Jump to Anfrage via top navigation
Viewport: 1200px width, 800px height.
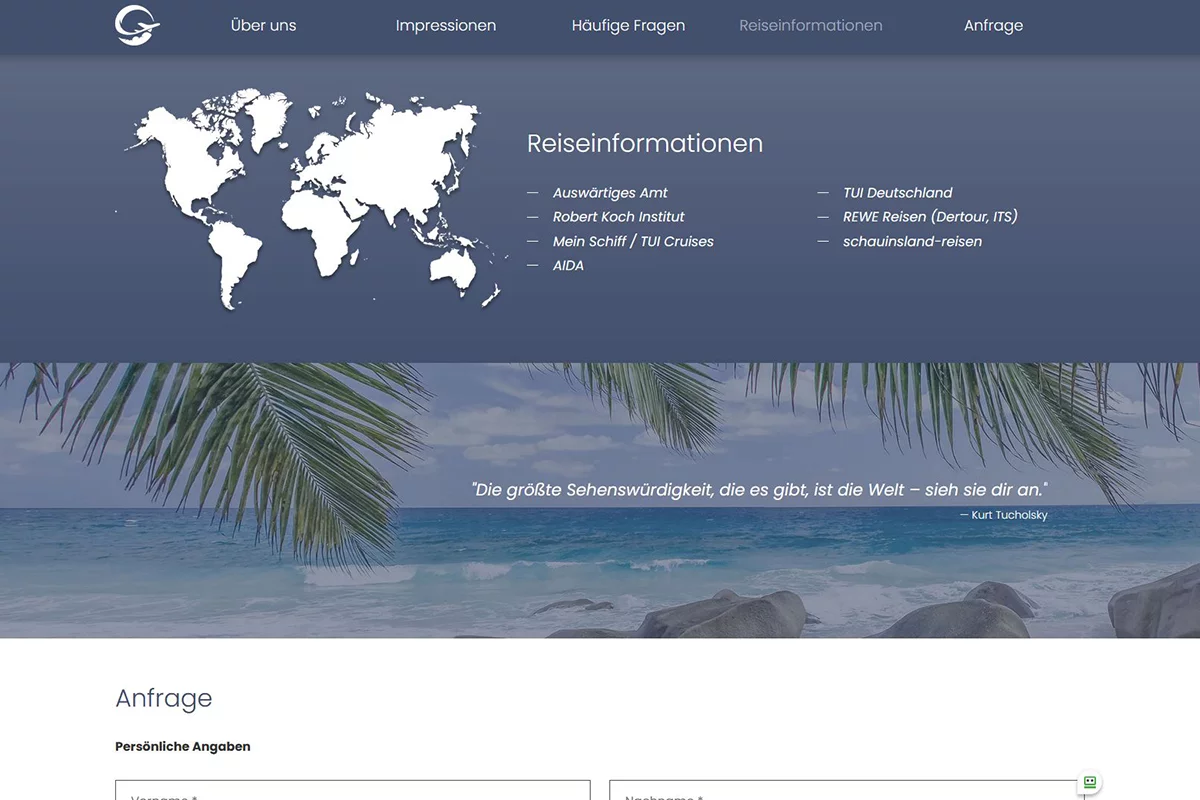pos(993,26)
